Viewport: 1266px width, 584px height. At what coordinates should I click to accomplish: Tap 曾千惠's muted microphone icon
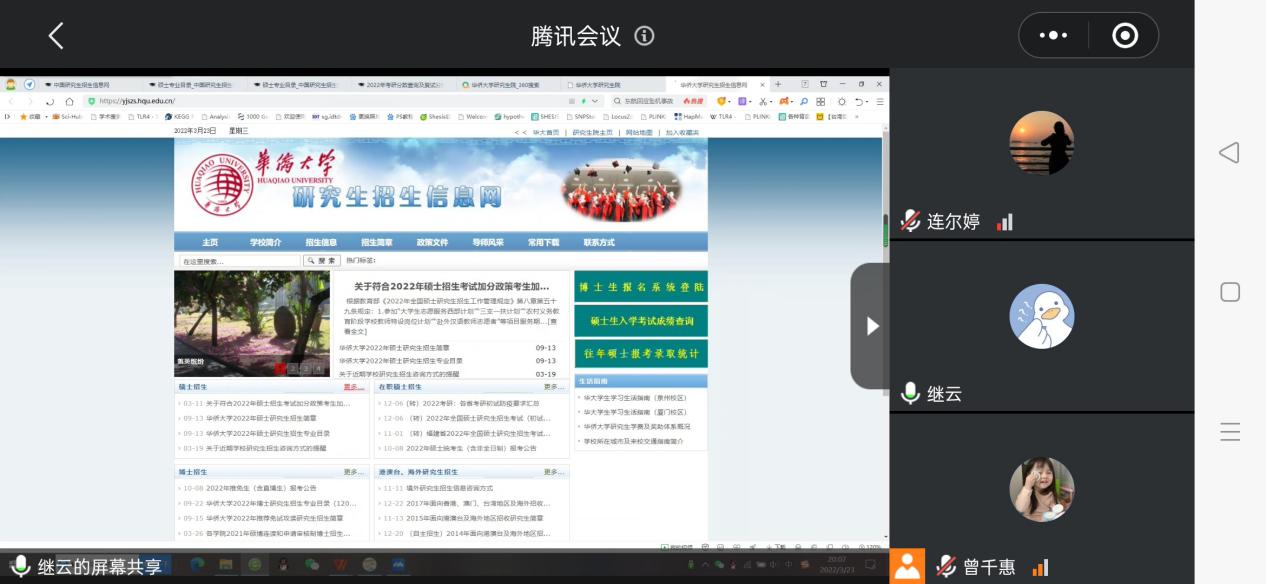(x=946, y=567)
